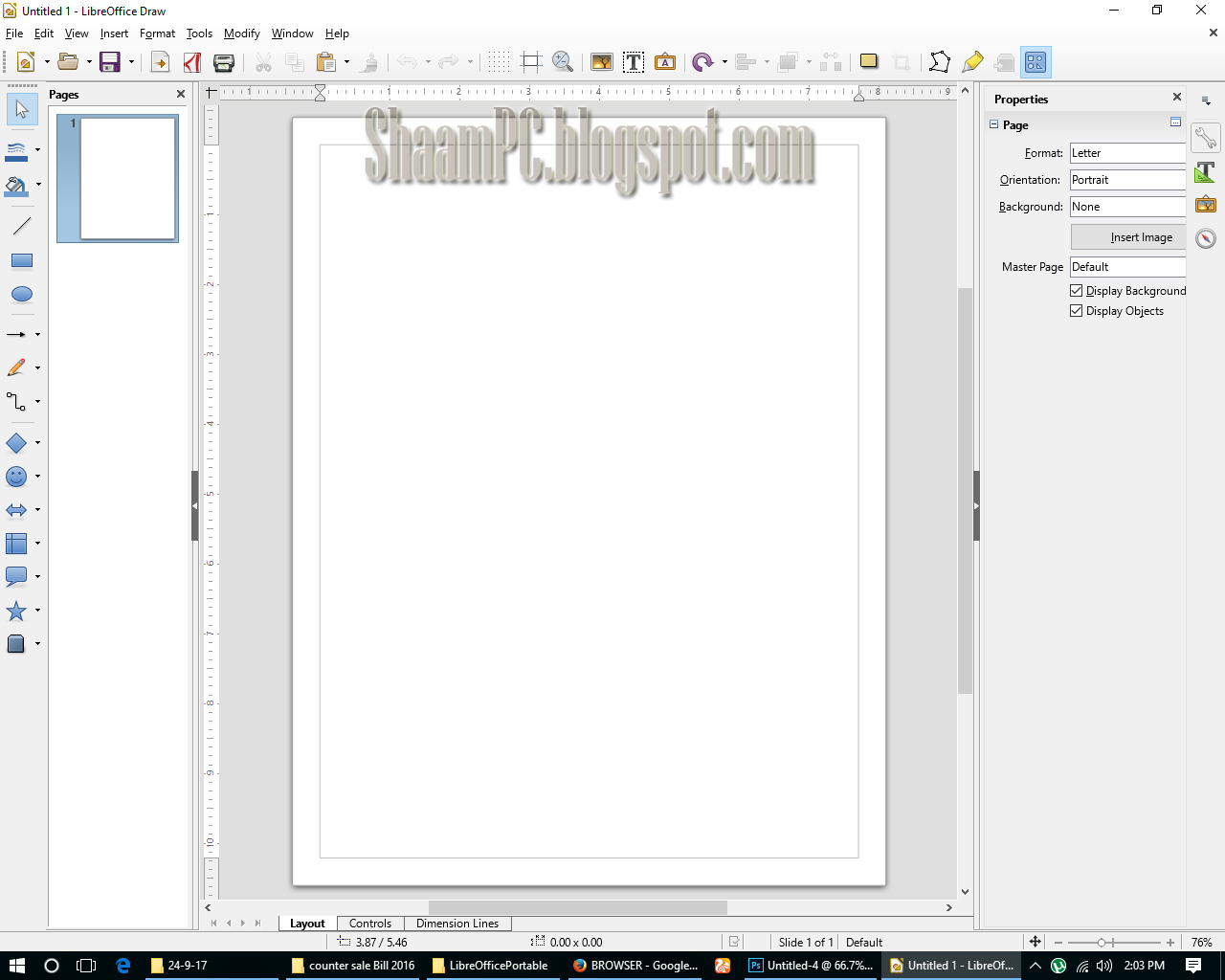Close the Properties sidebar deck
Screen dimensions: 1225x980
tap(1177, 97)
